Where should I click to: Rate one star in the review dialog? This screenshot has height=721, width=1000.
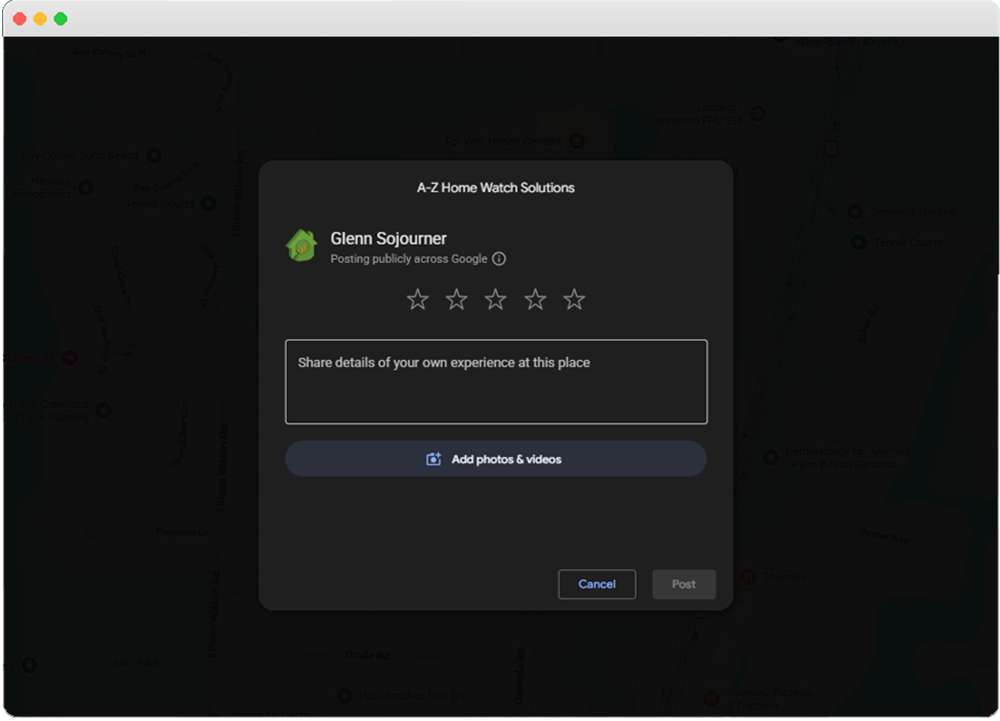pyautogui.click(x=418, y=299)
